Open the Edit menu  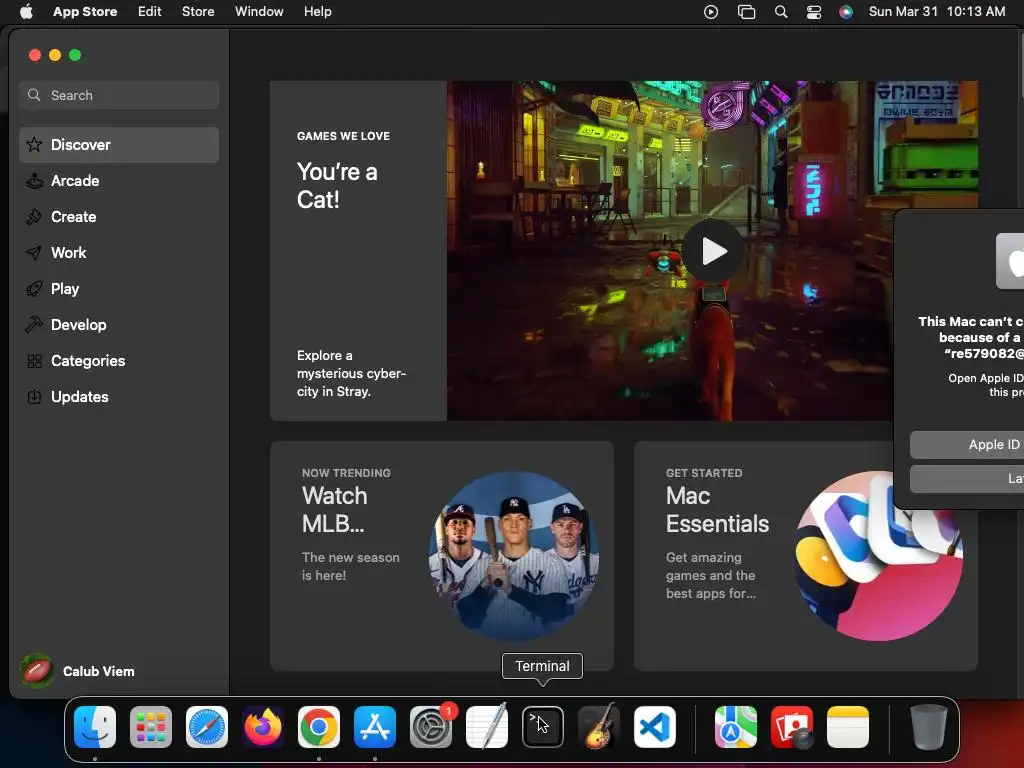pyautogui.click(x=150, y=12)
